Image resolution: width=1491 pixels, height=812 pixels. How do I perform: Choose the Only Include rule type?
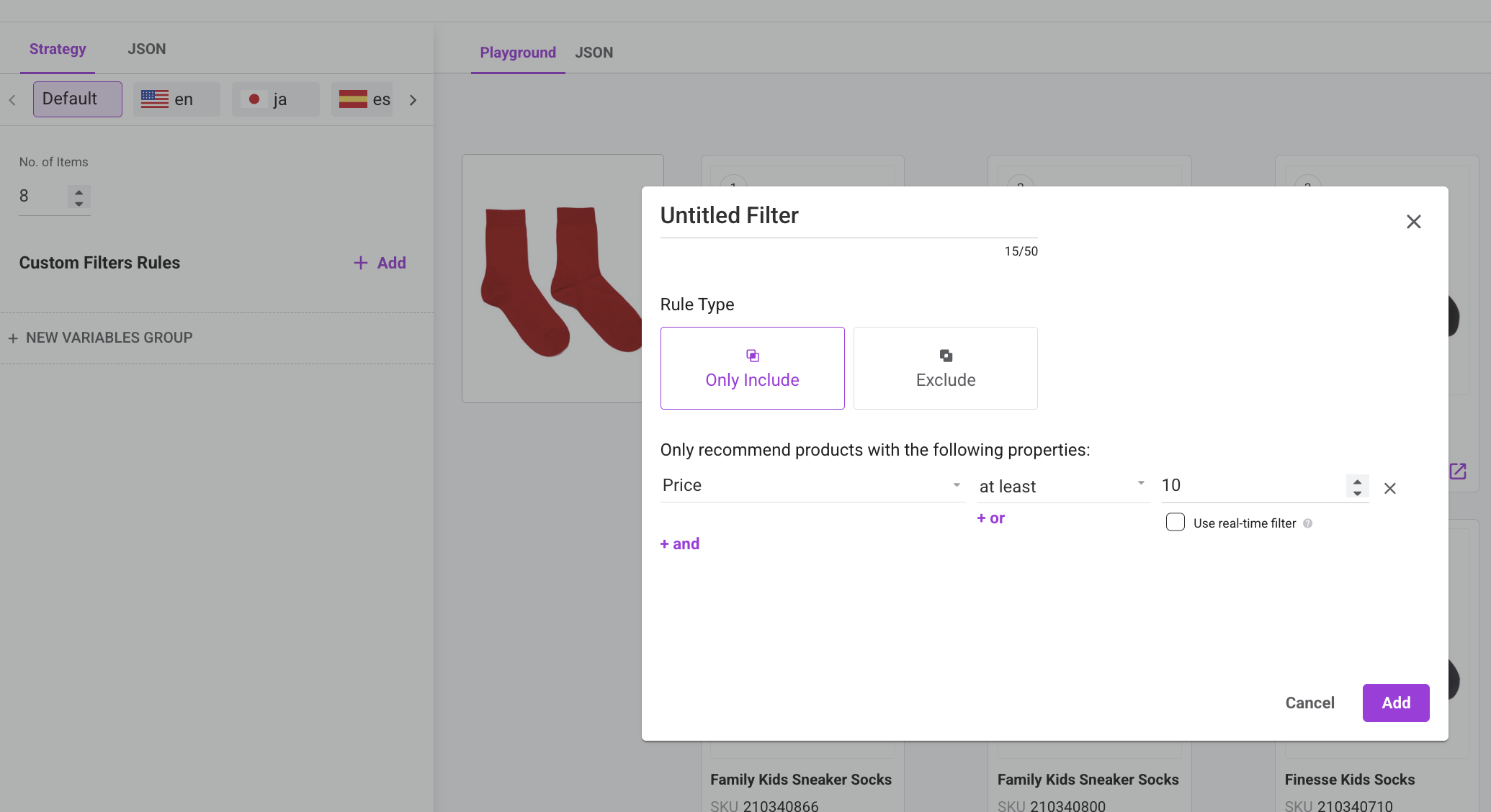(752, 368)
